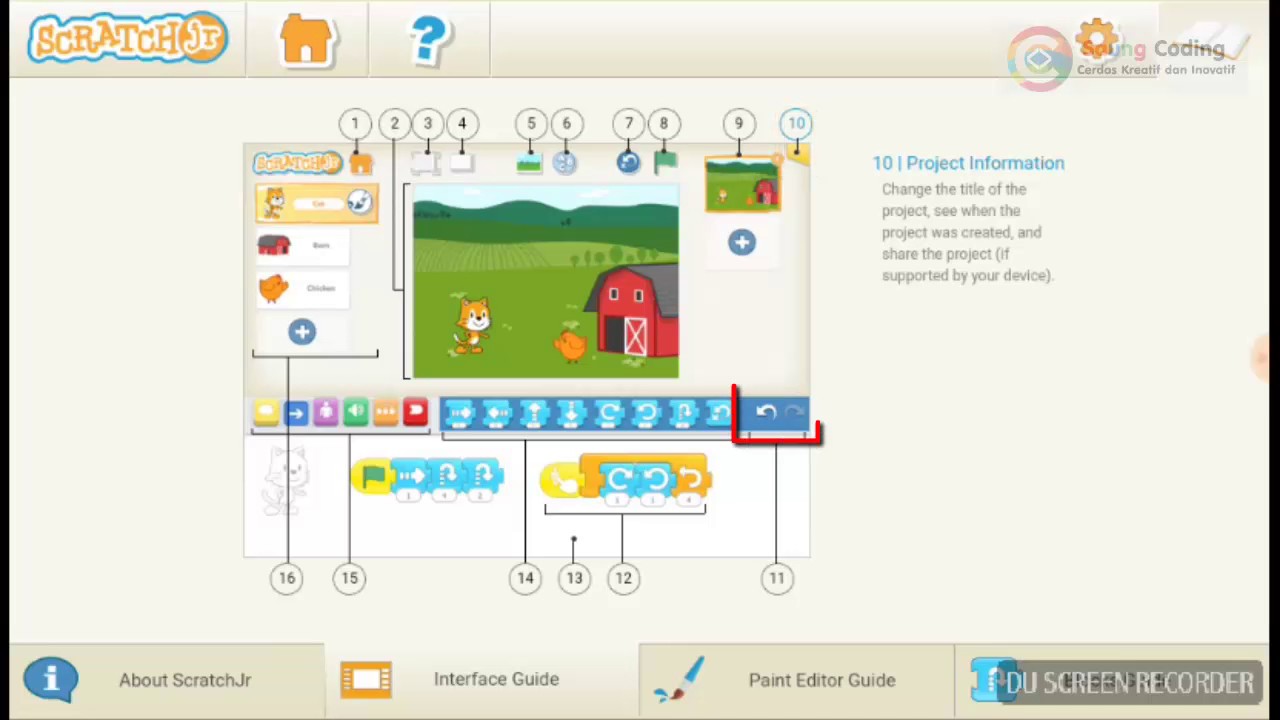Select highlighted guide marker number 10
1280x720 pixels.
[796, 124]
